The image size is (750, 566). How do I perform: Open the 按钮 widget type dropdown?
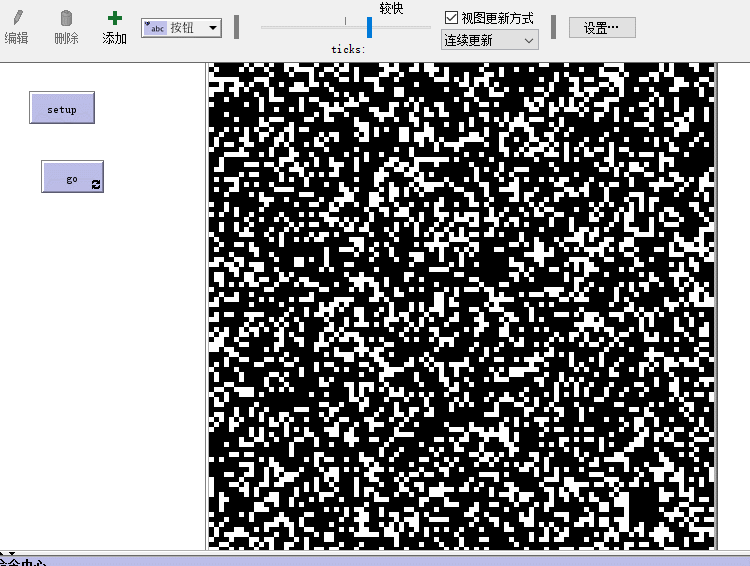click(x=181, y=28)
